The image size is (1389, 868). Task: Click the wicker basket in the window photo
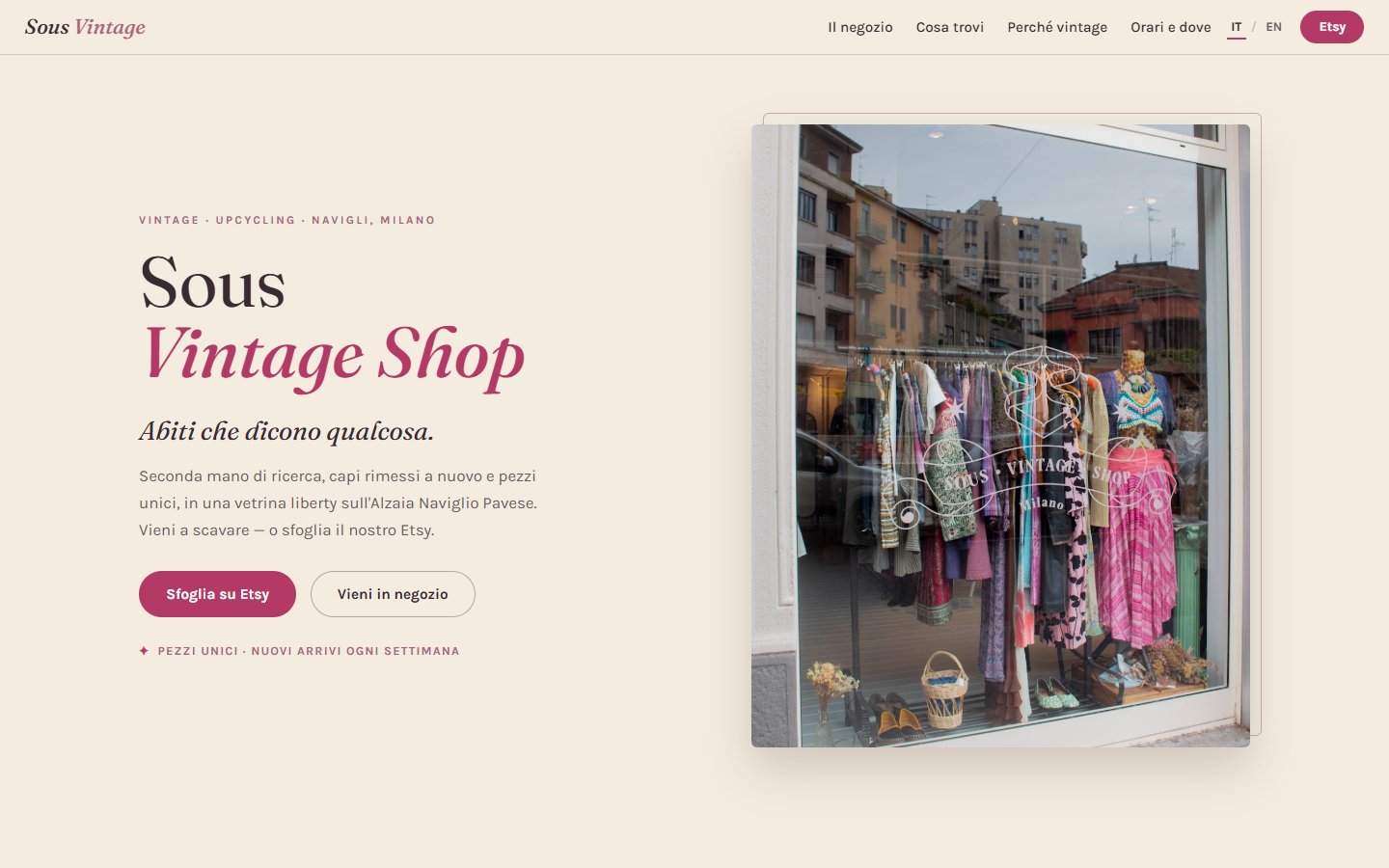pos(943,691)
